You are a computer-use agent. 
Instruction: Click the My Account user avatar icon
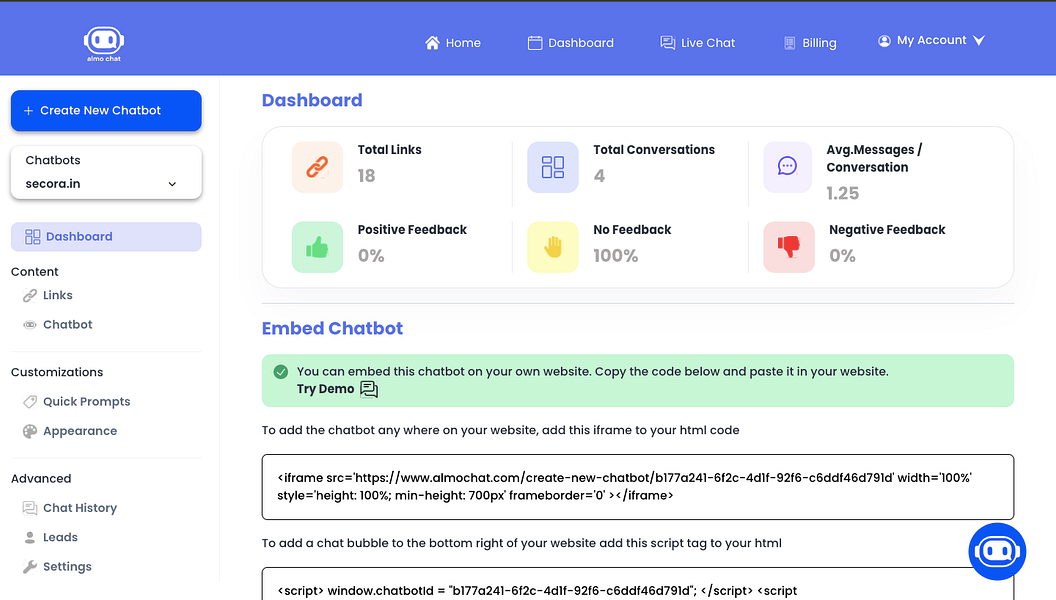point(884,41)
